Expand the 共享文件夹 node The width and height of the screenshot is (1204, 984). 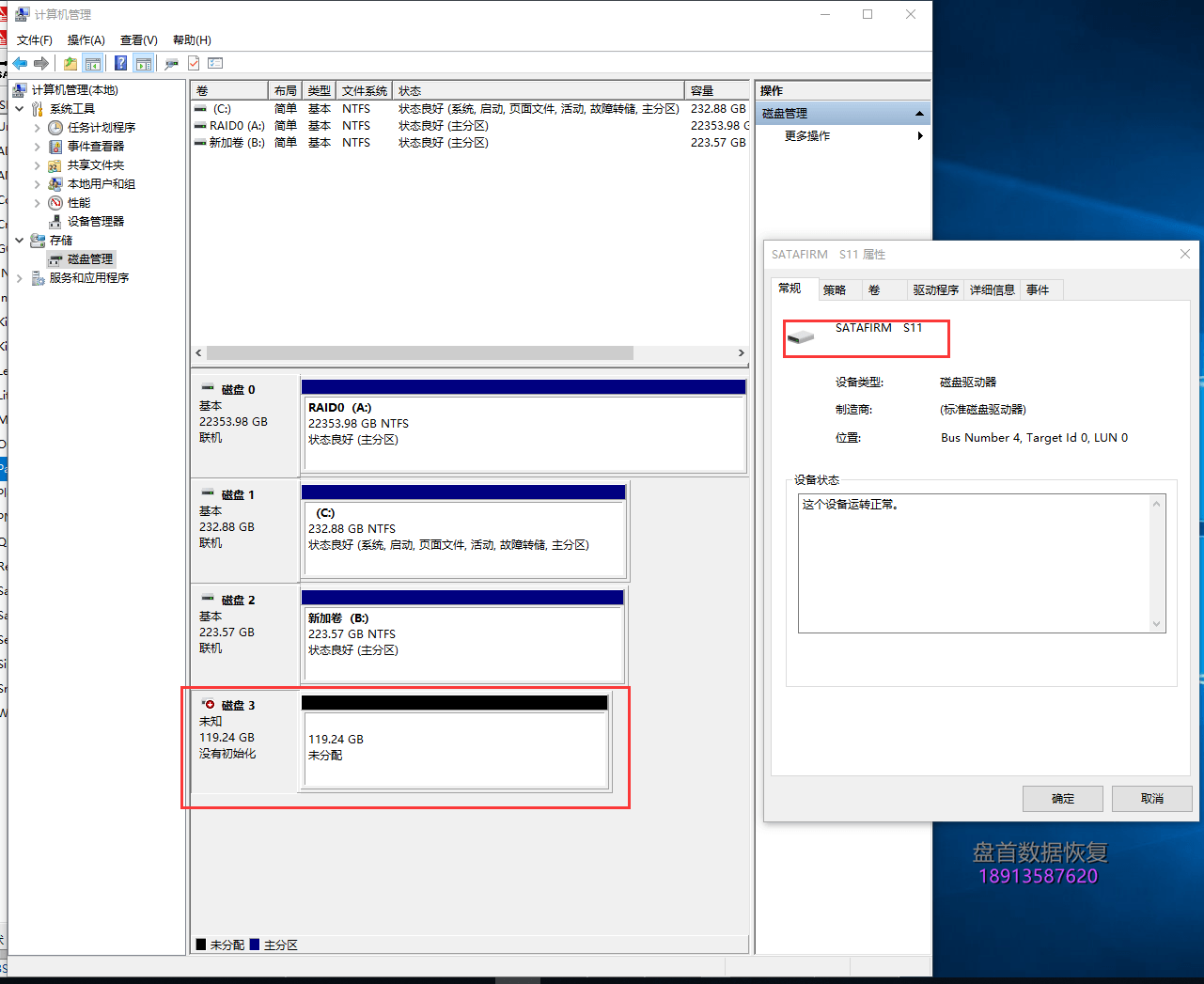(x=38, y=164)
